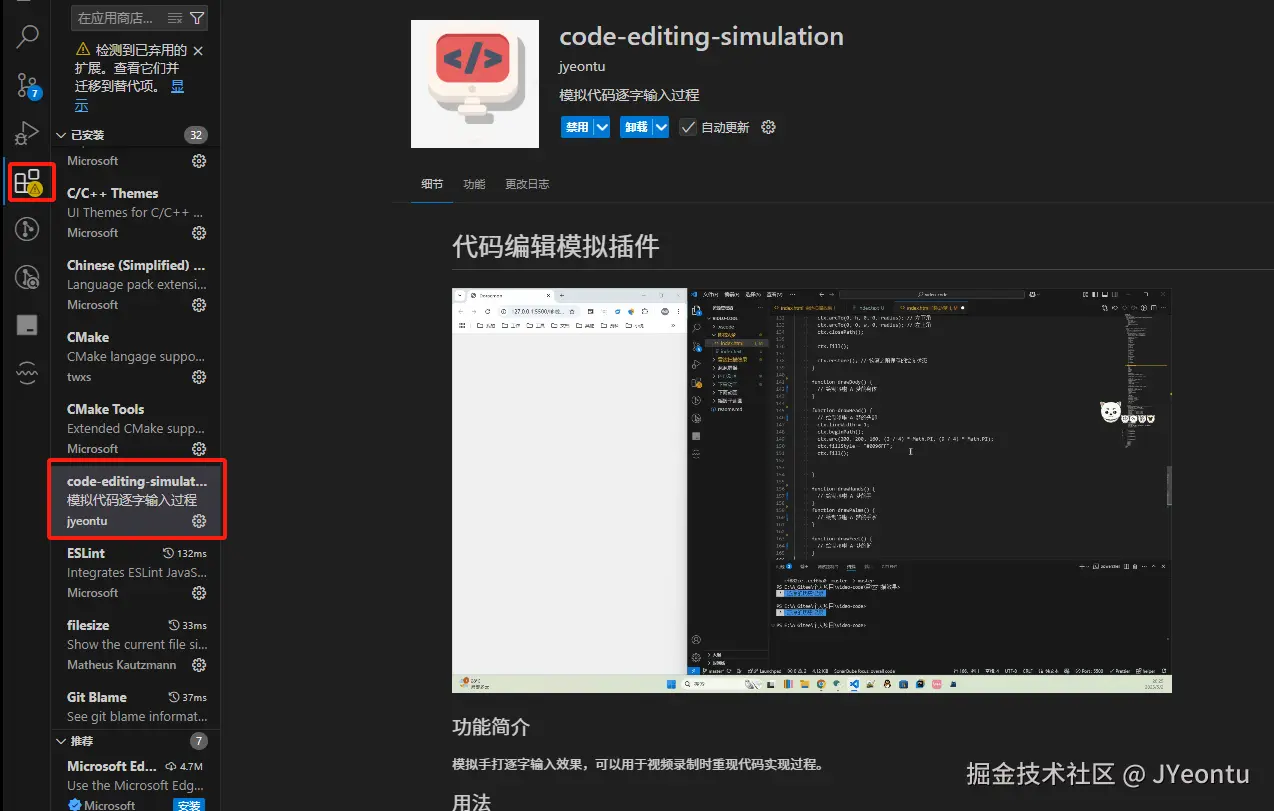Screen dimensions: 1274x811
Task: Open the Git Graph activity bar icon
Action: [28, 229]
